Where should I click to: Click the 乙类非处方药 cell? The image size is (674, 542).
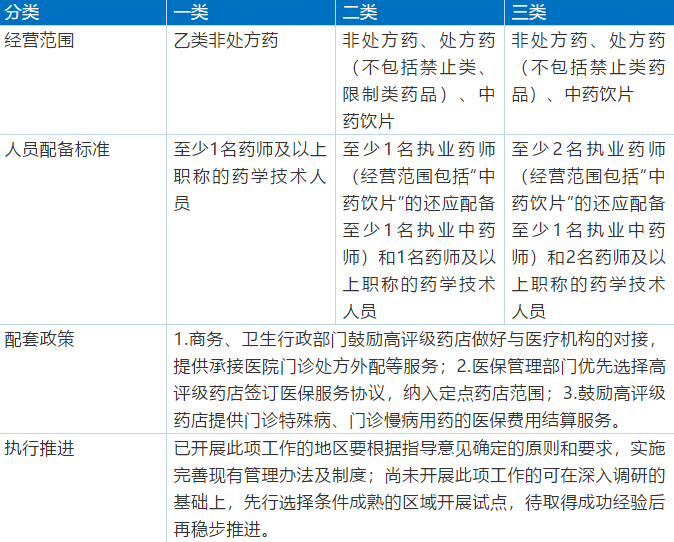(226, 41)
